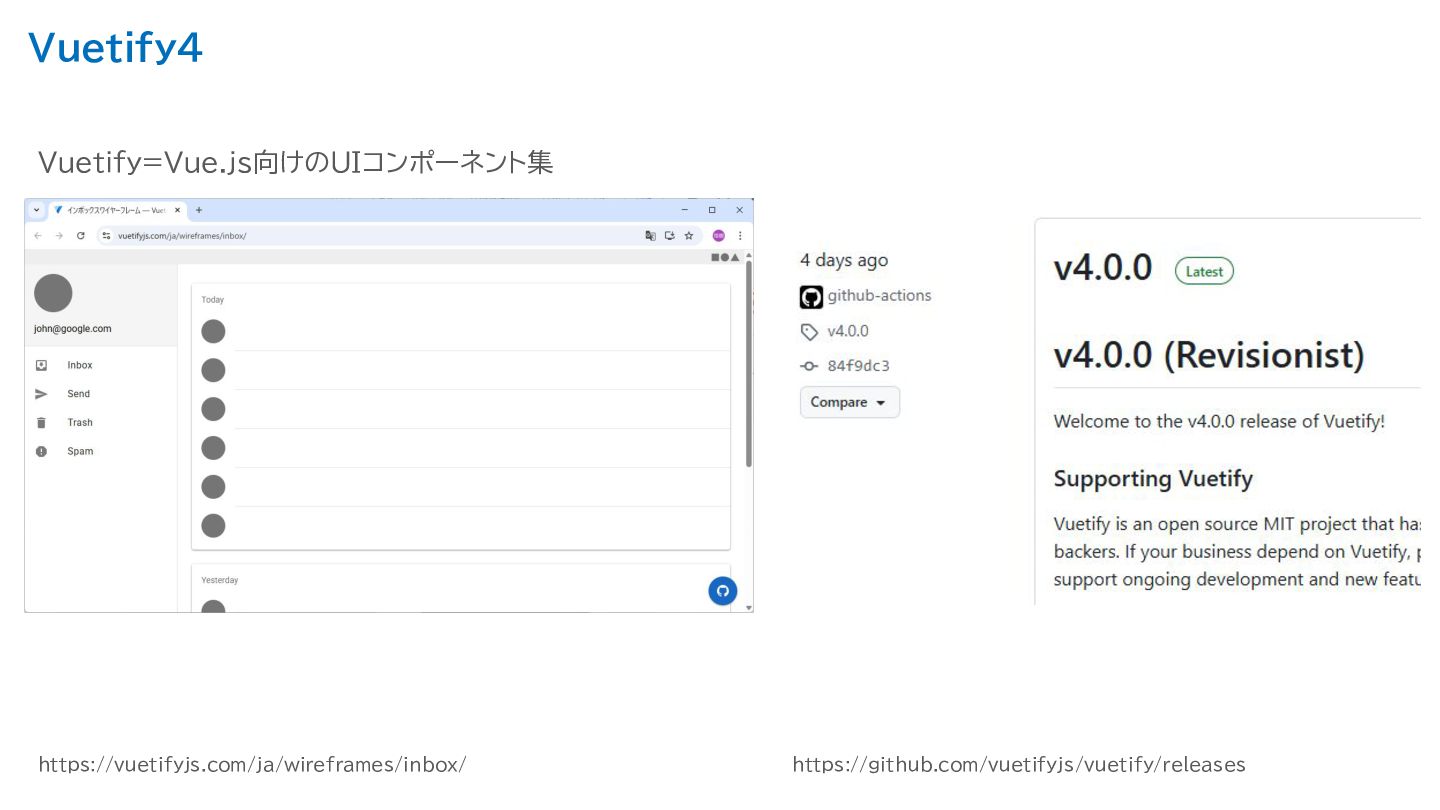Open the v4.0.0 release title link
Viewport: 1440px width, 810px height.
pos(1103,268)
